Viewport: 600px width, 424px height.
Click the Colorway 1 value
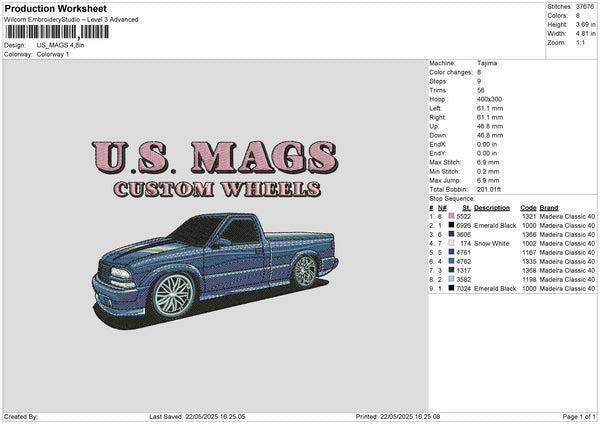click(x=53, y=54)
